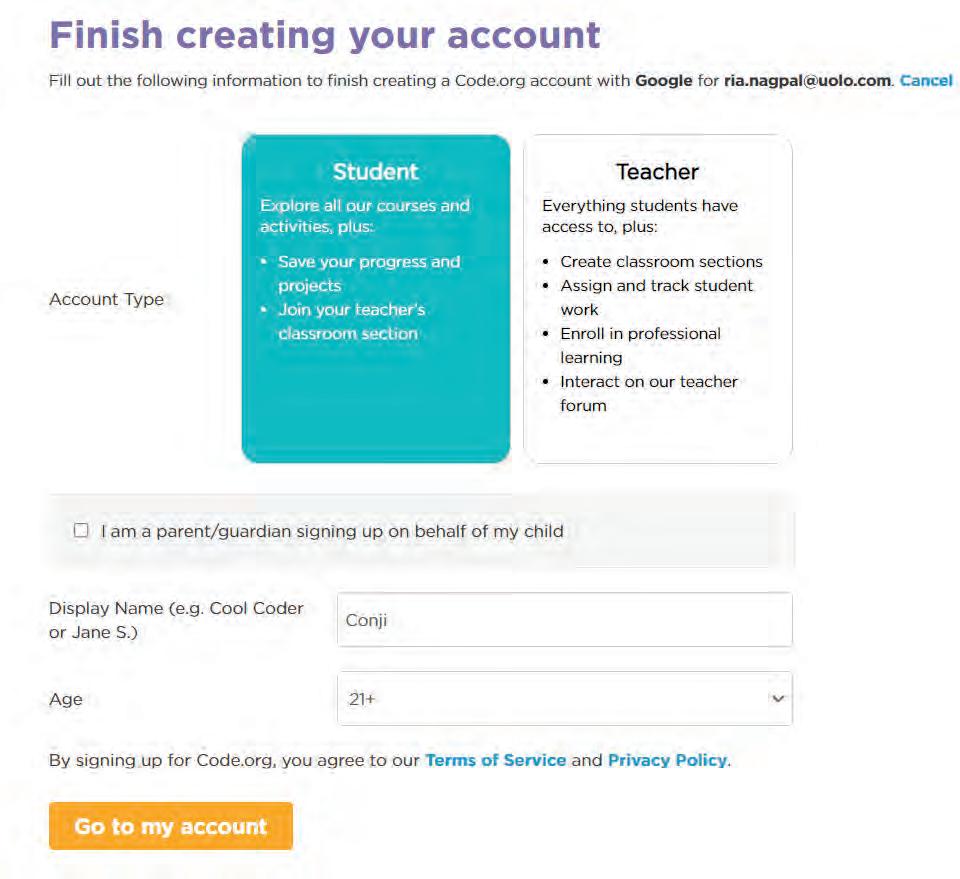Open the Privacy Policy link
Viewport: 960px width, 879px height.
[667, 760]
